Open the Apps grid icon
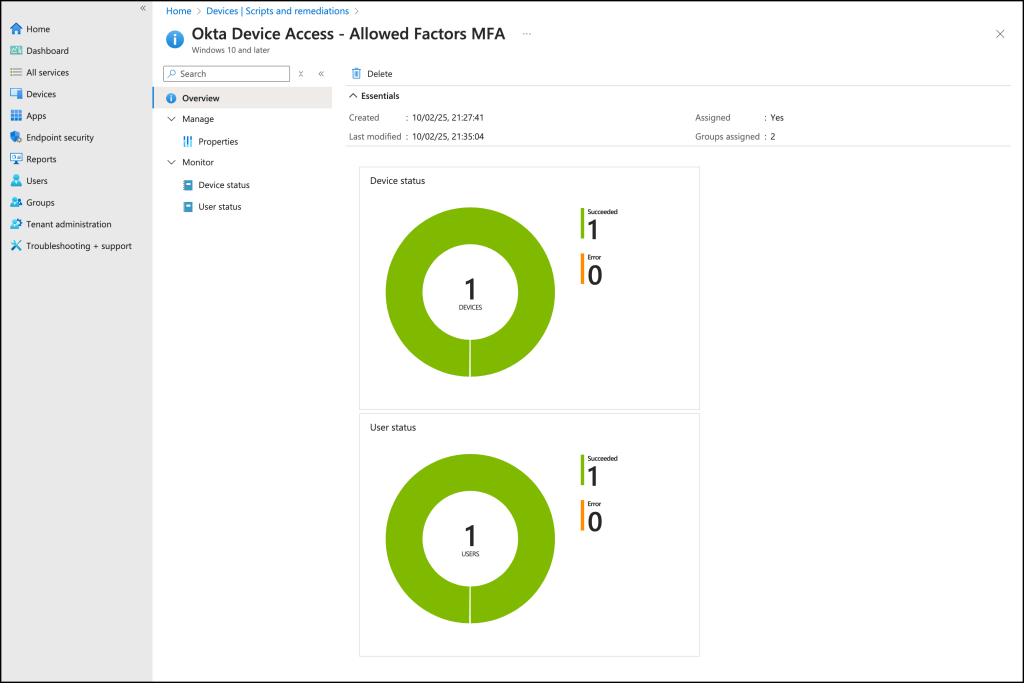The height and width of the screenshot is (683, 1024). click(16, 116)
